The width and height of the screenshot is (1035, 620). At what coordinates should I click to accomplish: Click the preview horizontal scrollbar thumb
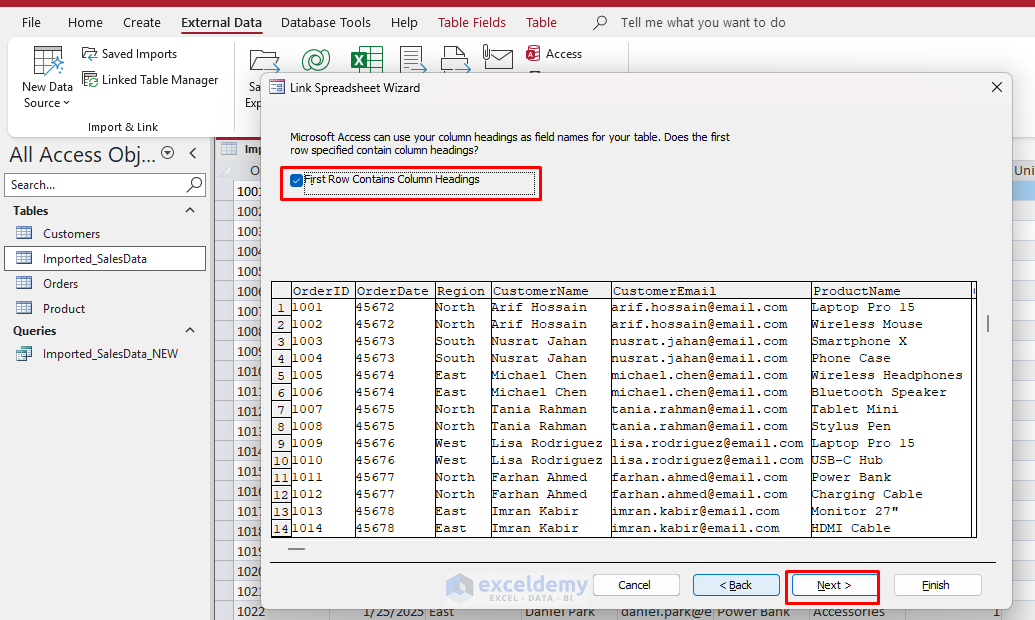click(x=296, y=549)
